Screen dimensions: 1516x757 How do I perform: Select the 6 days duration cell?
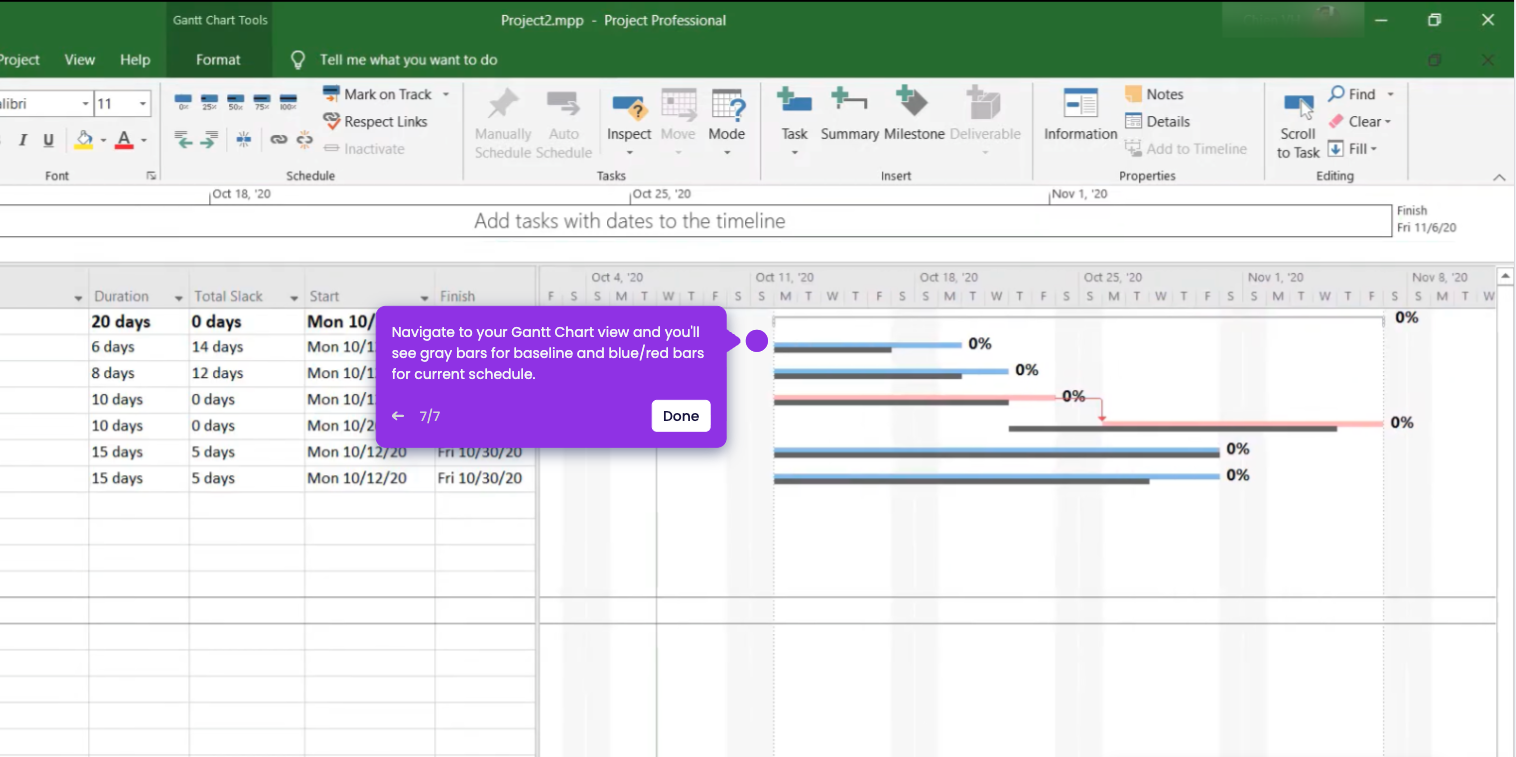click(139, 347)
